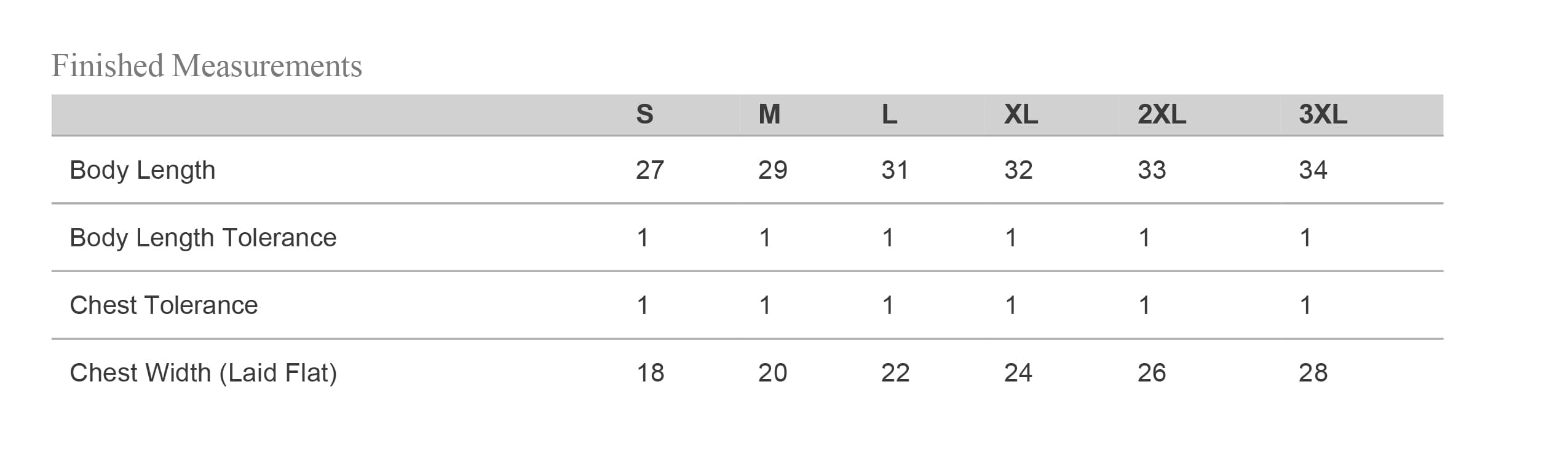
Task: Click Body Length value 31 for L
Action: tap(895, 170)
